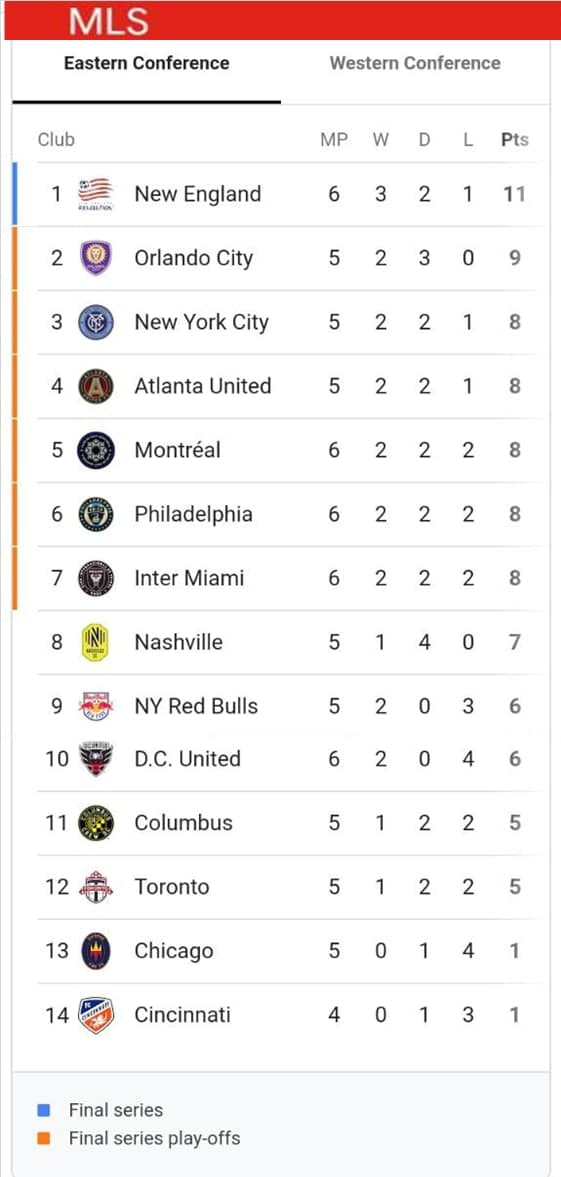The image size is (561, 1177).
Task: Click the Columbus team name
Action: coord(183,823)
